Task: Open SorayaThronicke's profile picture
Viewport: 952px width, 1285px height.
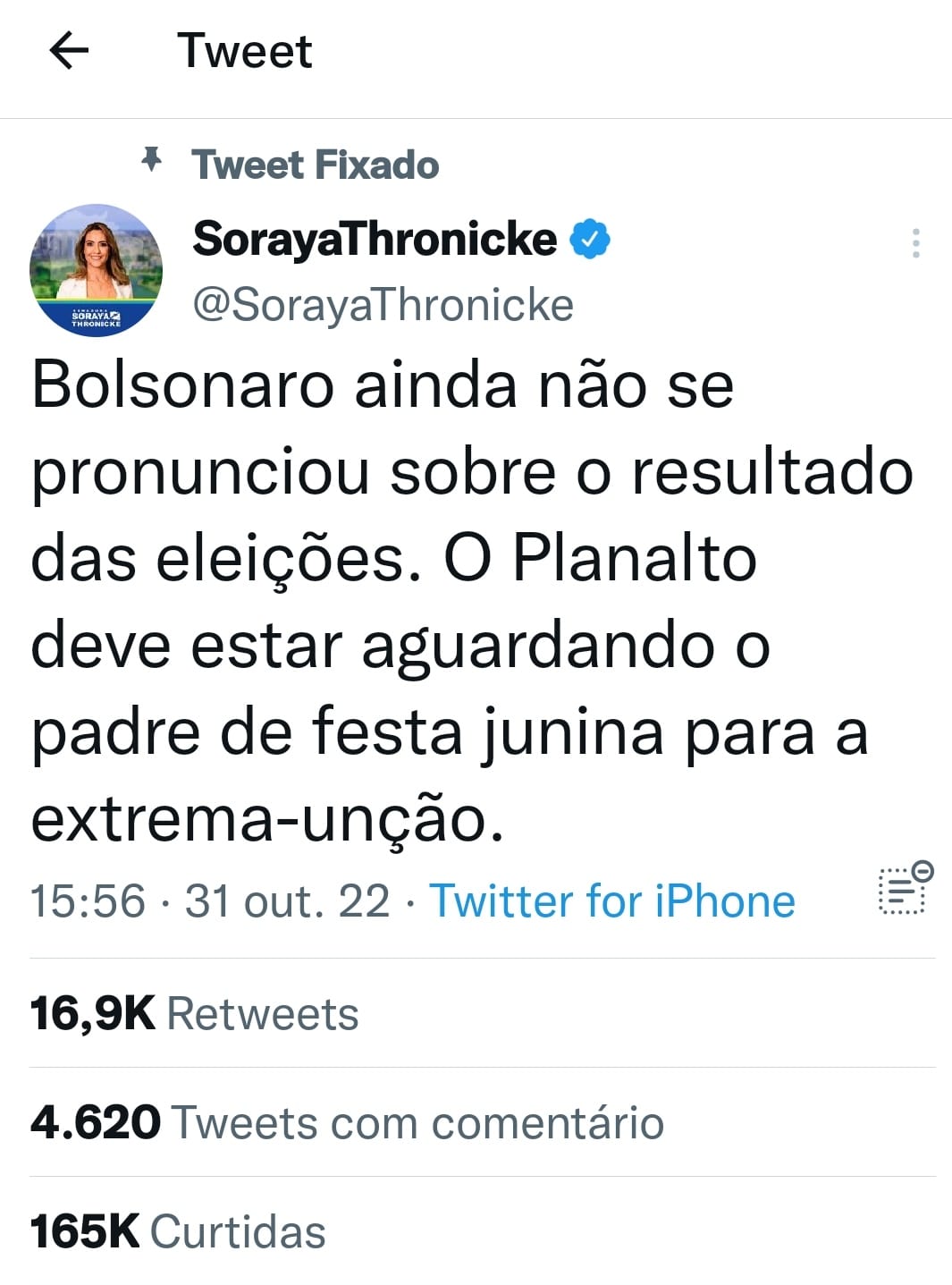Action: tap(96, 259)
